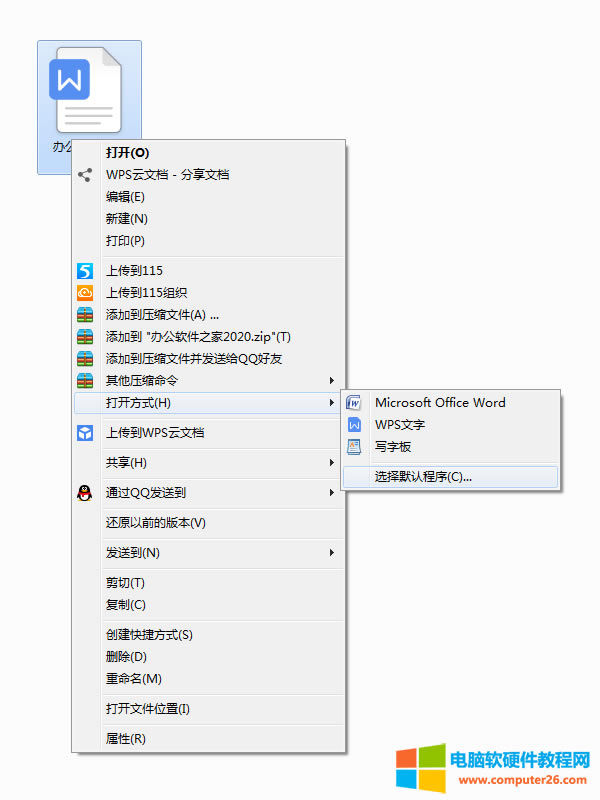Open with 写字板

click(451, 447)
